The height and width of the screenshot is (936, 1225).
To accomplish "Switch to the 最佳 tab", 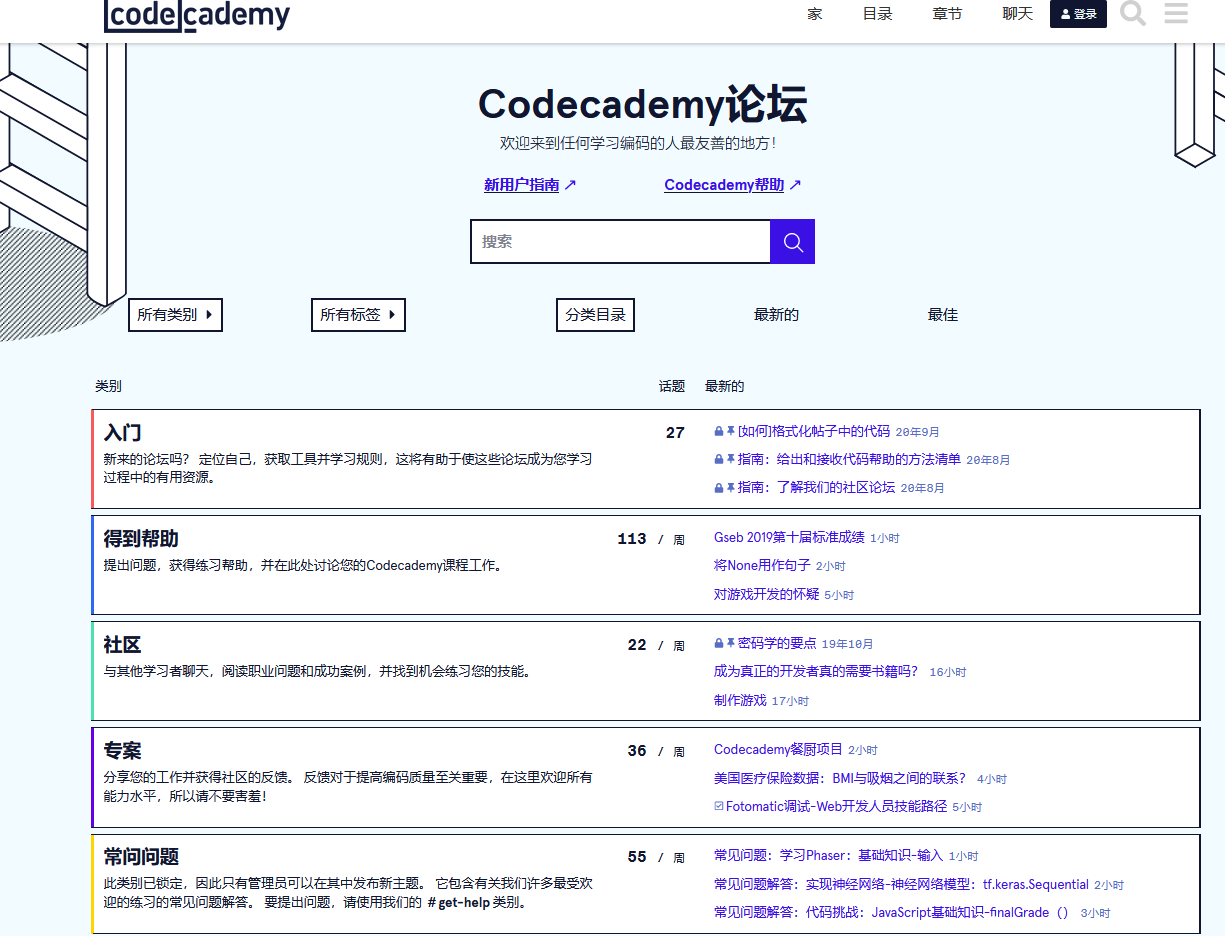I will pos(942,314).
